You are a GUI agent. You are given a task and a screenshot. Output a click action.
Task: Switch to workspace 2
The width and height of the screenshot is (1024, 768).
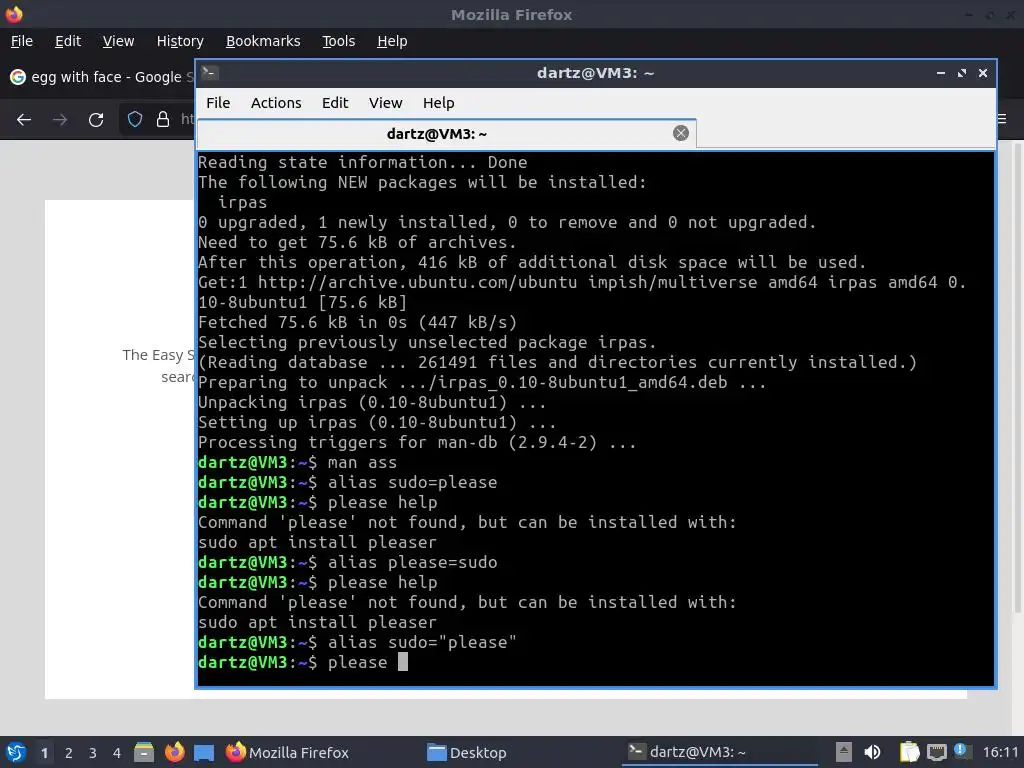(x=69, y=753)
